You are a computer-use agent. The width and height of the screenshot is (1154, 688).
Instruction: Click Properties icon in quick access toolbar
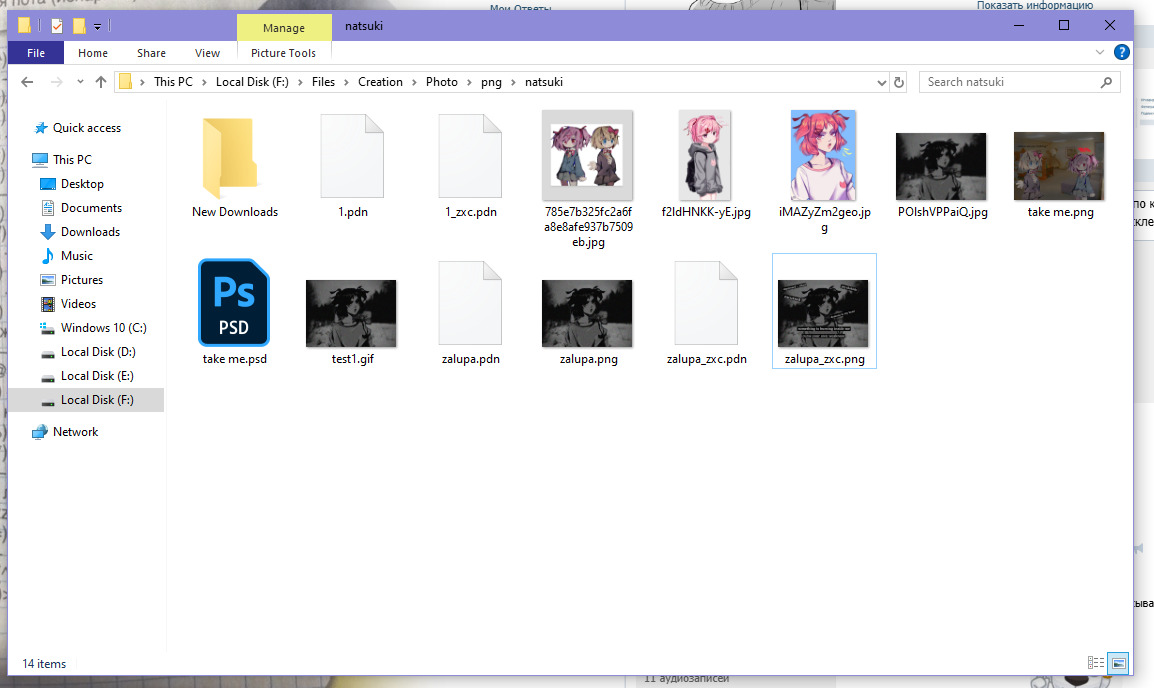57,26
